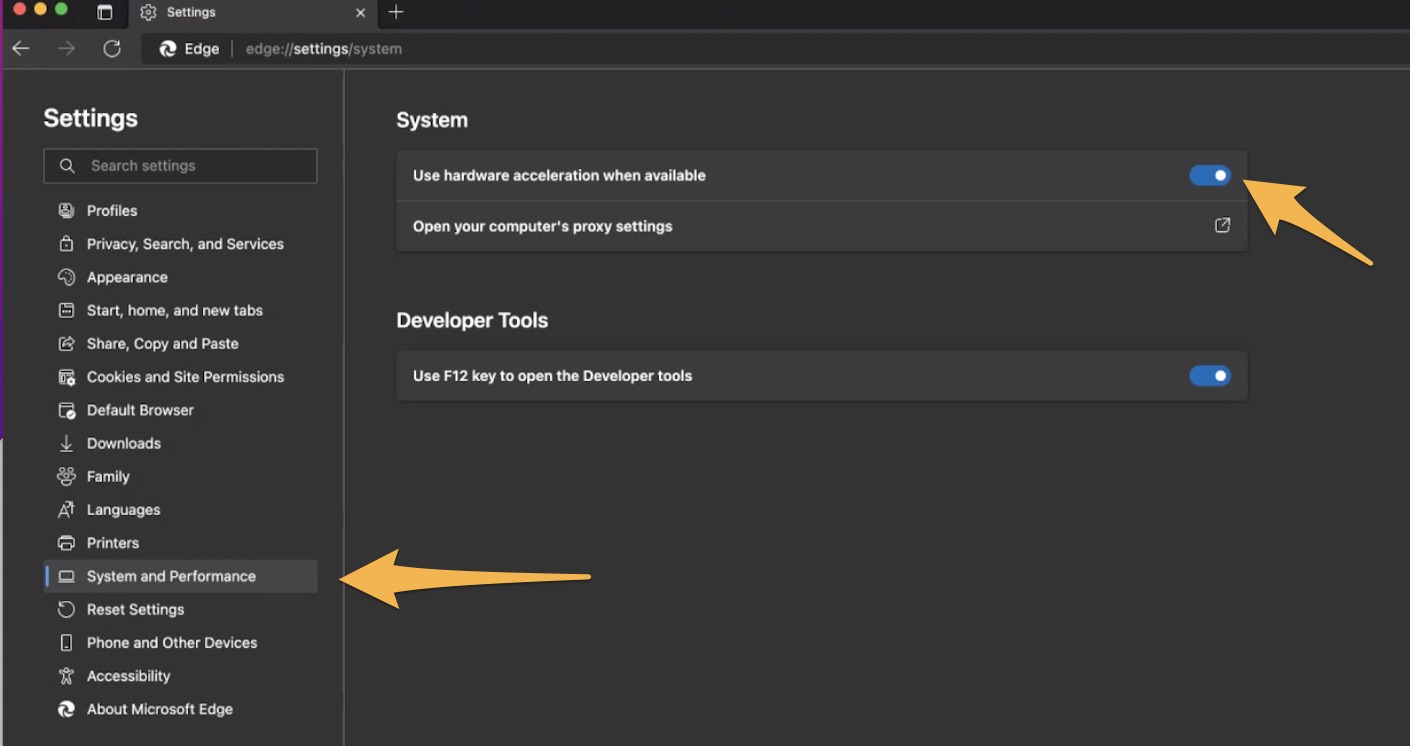This screenshot has width=1410, height=746.
Task: Toggle hardware acceleration switch
Action: pos(1210,175)
